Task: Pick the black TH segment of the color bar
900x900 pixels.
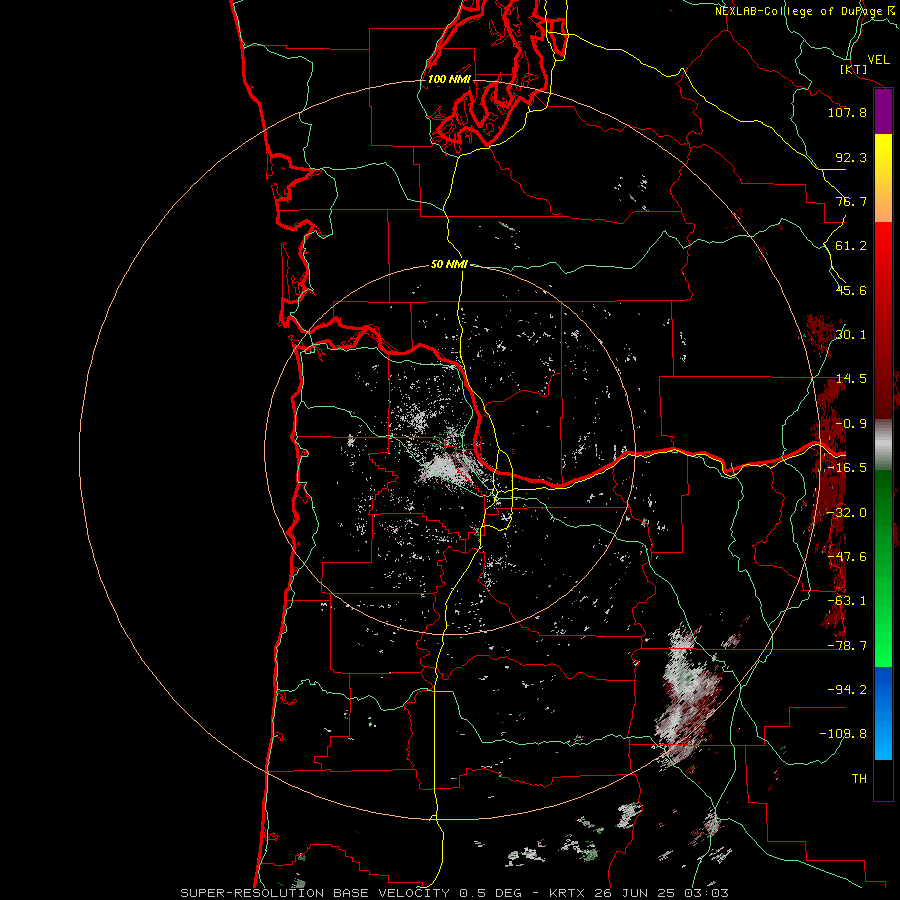Action: point(883,779)
